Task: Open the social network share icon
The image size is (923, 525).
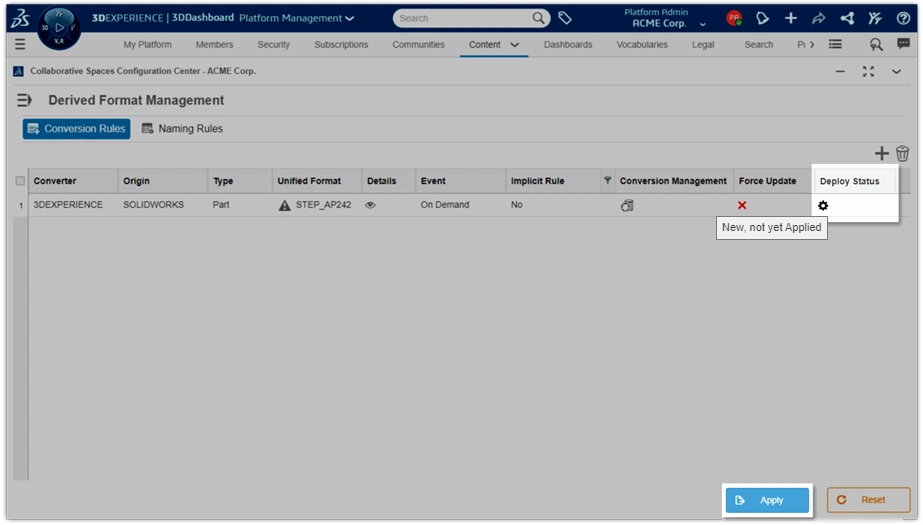Action: click(x=847, y=18)
